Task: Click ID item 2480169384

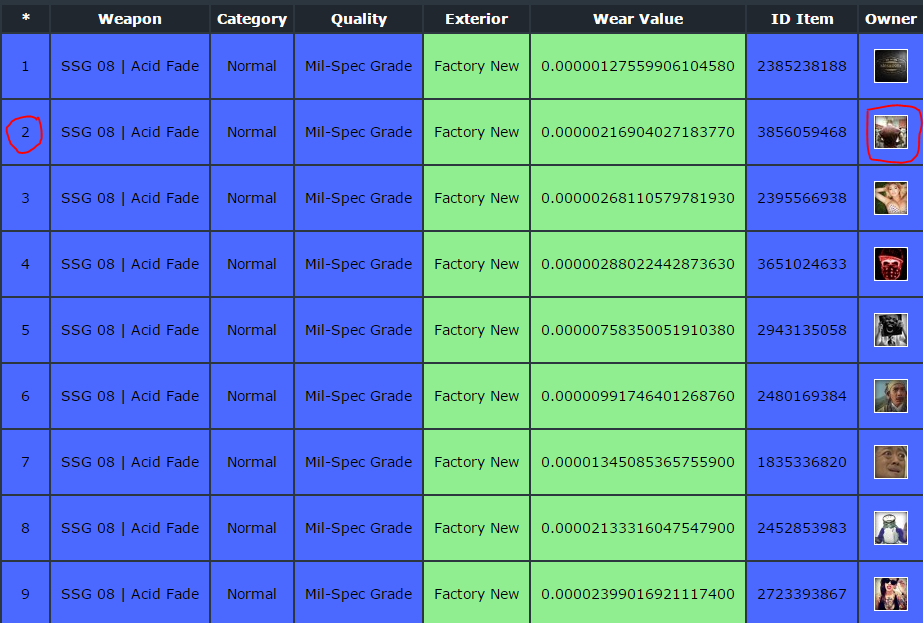Action: pos(802,396)
